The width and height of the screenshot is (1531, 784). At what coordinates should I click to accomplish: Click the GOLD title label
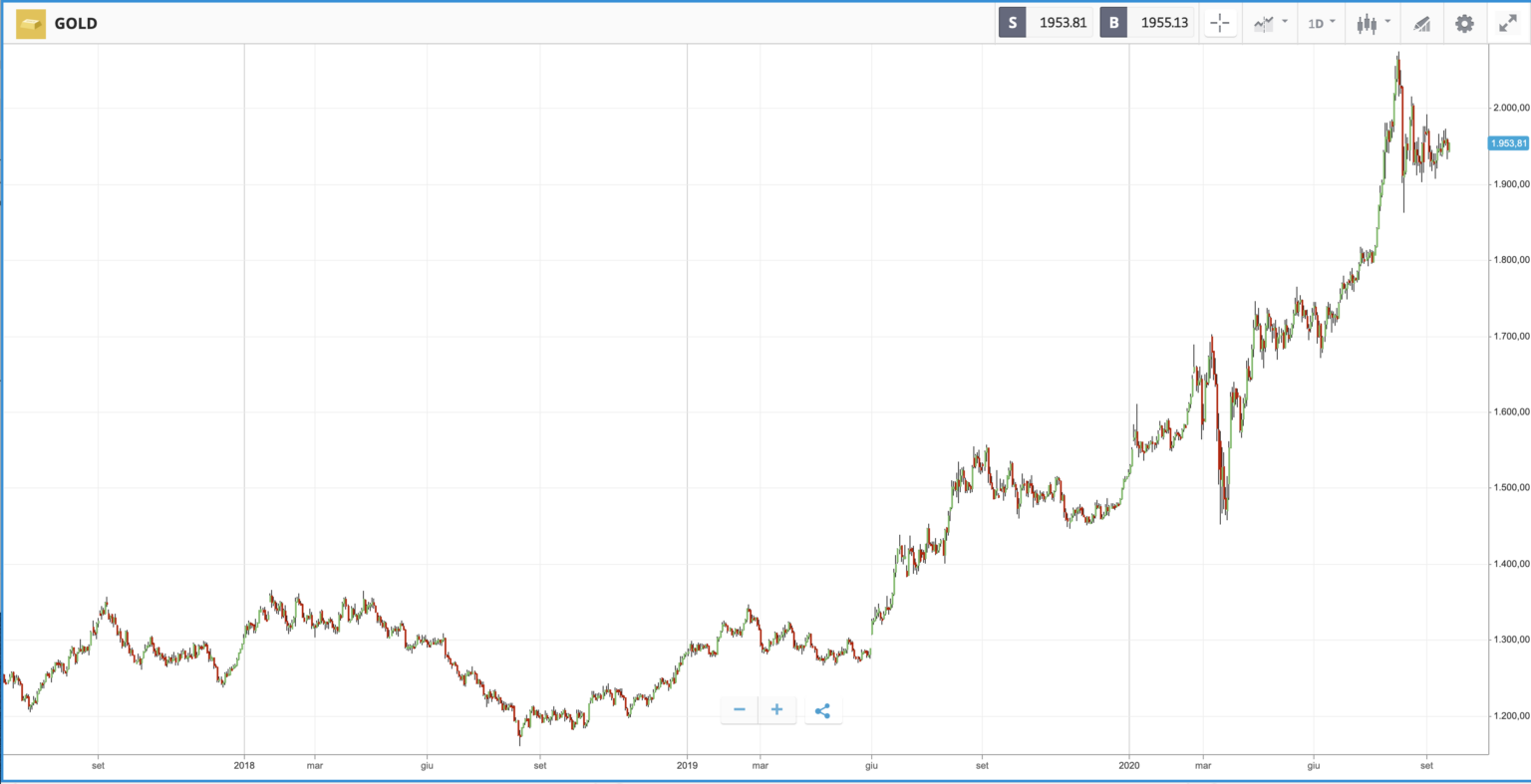78,23
